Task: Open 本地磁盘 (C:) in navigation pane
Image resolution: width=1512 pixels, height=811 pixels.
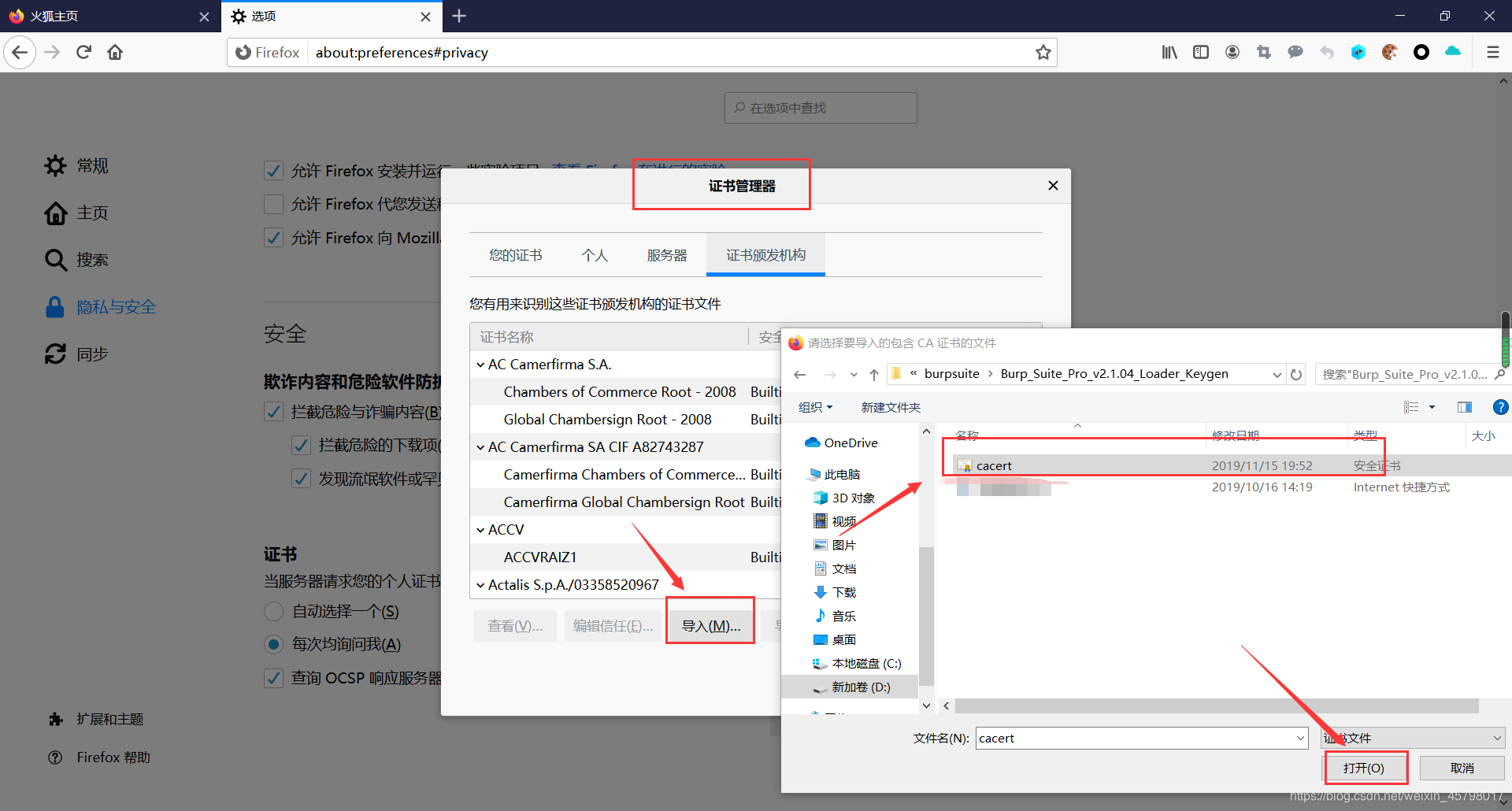Action: tap(857, 663)
